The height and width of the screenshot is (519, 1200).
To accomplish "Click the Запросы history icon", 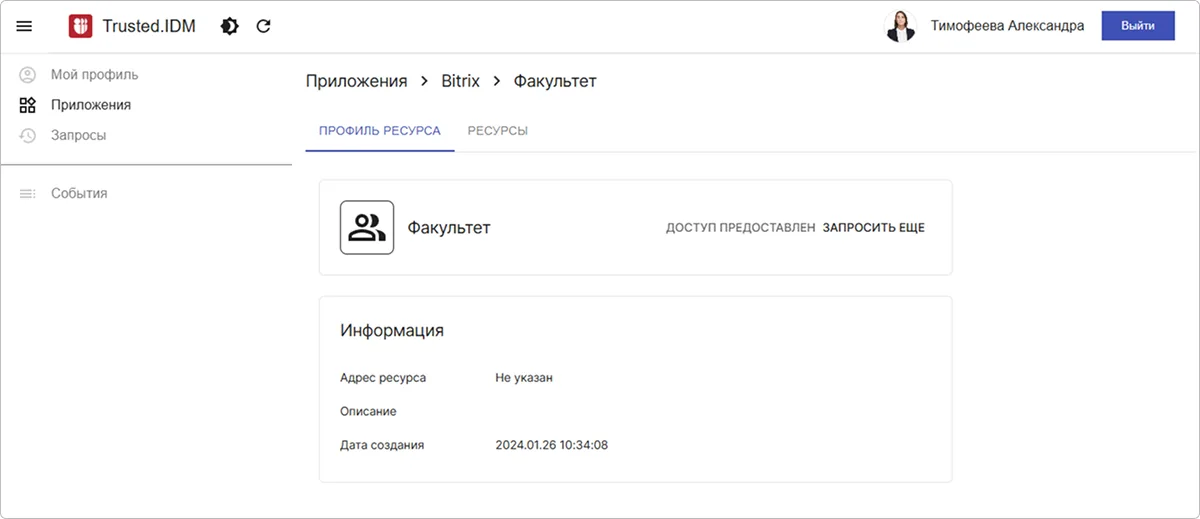I will [x=28, y=135].
